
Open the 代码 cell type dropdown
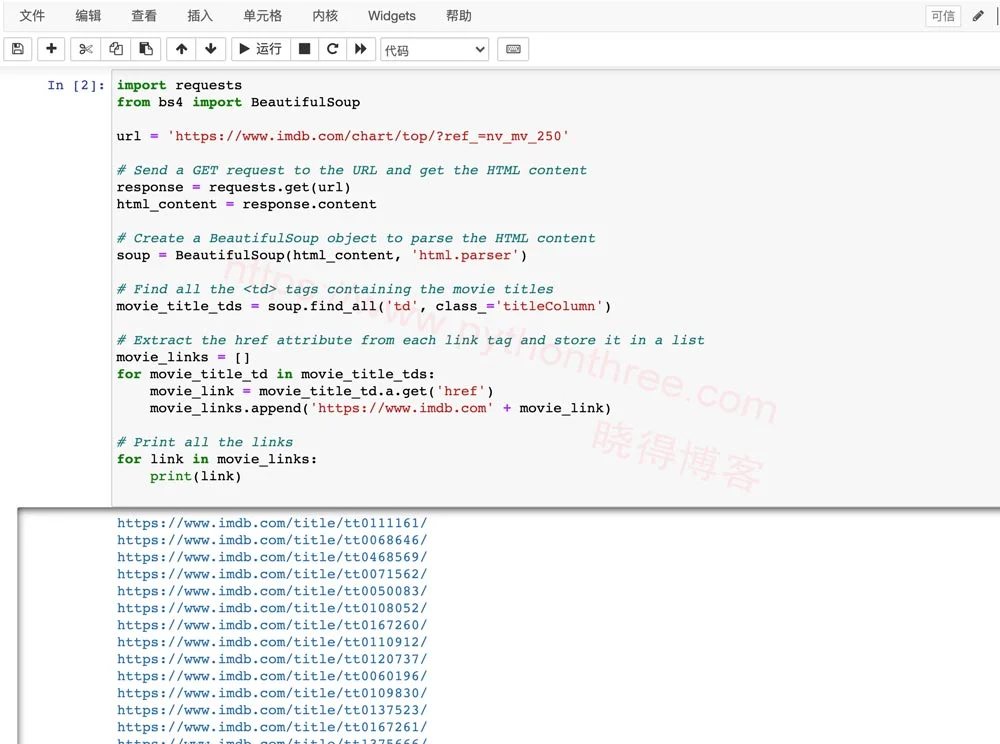pos(434,50)
